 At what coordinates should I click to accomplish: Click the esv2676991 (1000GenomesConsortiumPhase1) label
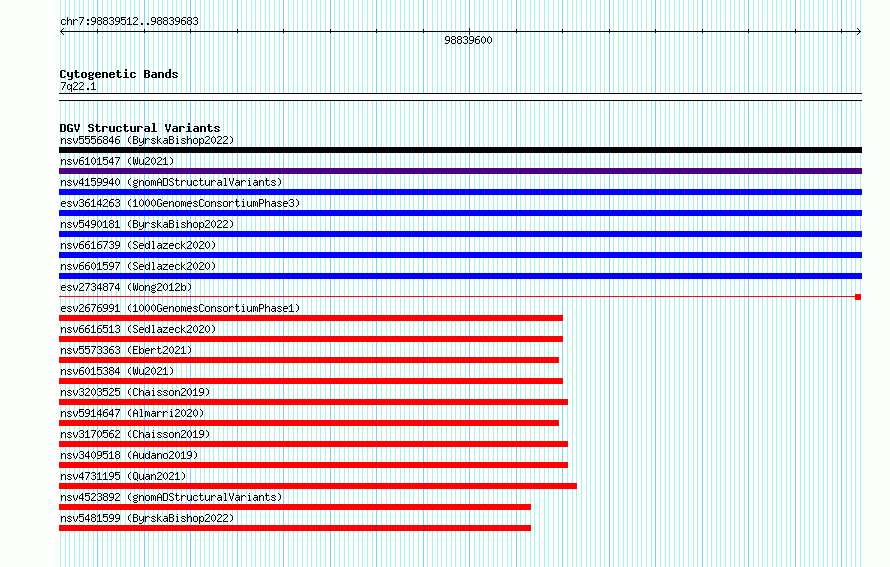(x=180, y=308)
